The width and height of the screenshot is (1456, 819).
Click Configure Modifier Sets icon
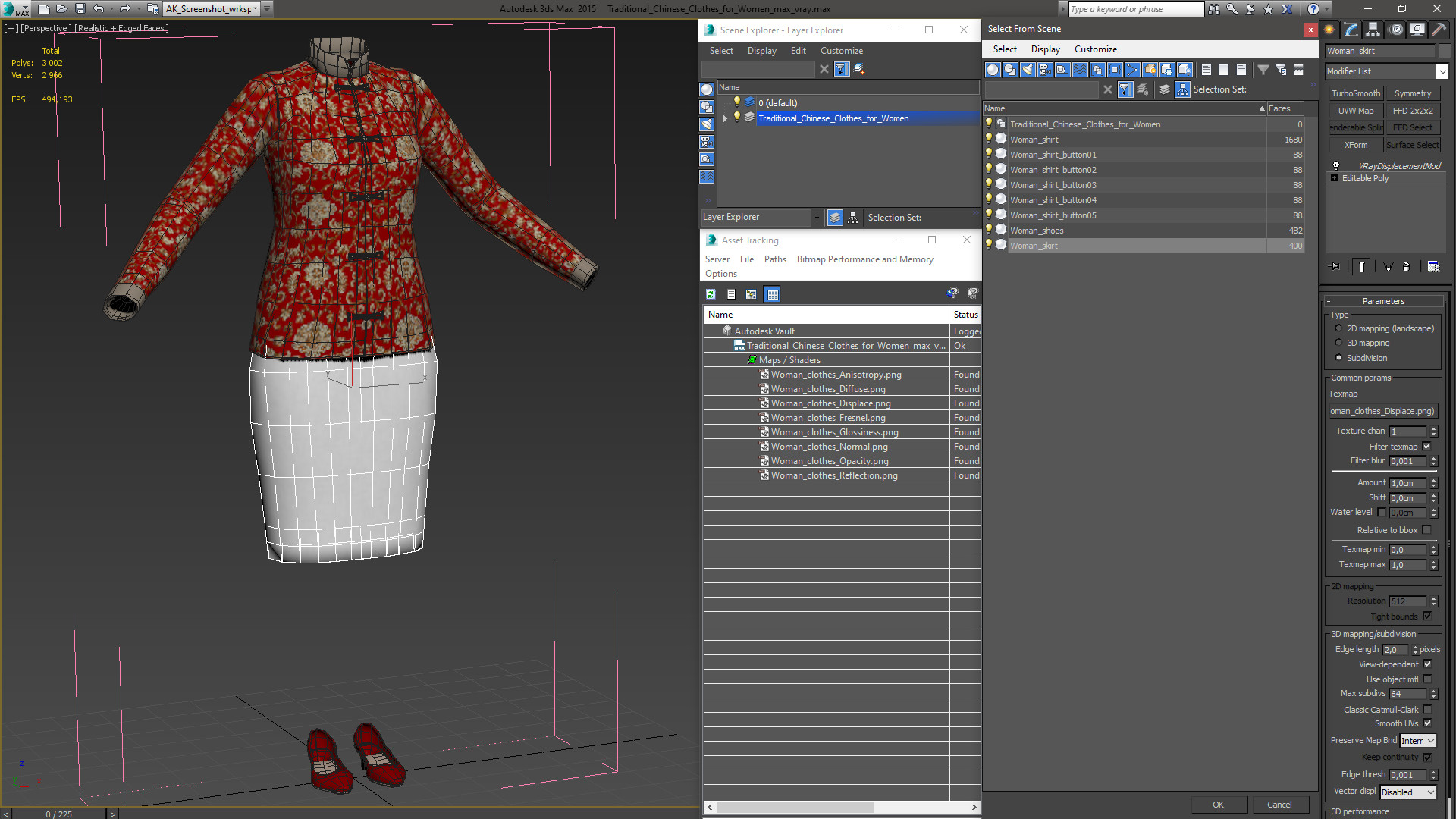click(x=1433, y=267)
